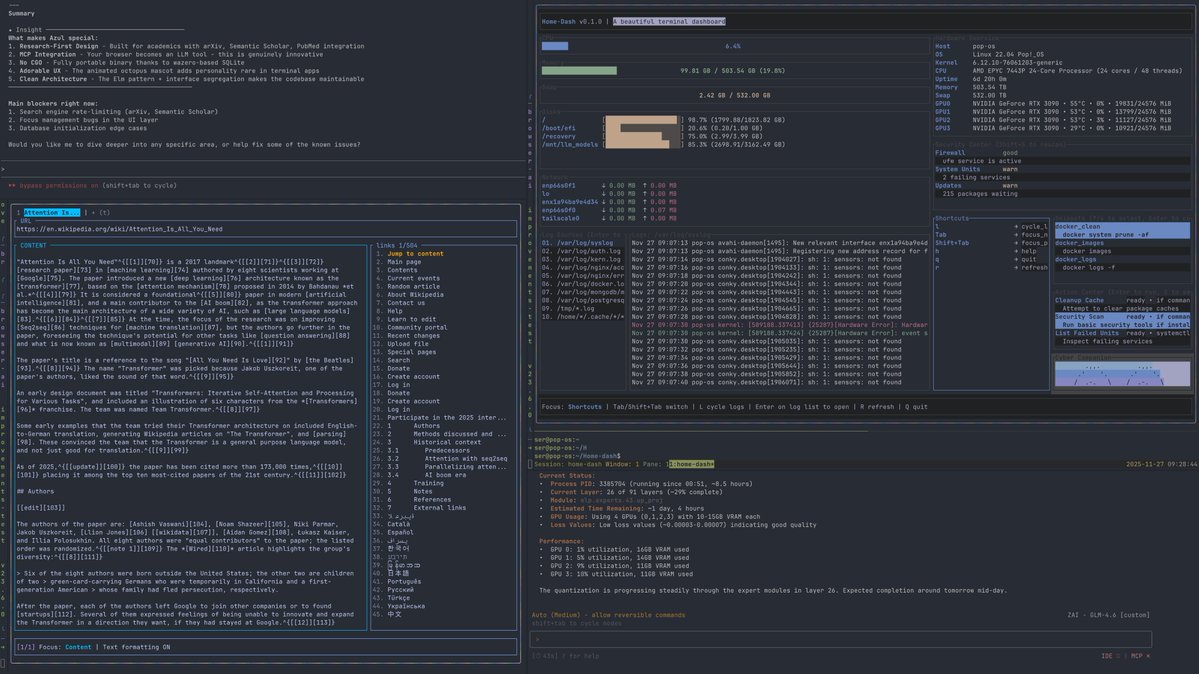Jump to section '3.1 Predecessors'

coord(428,451)
